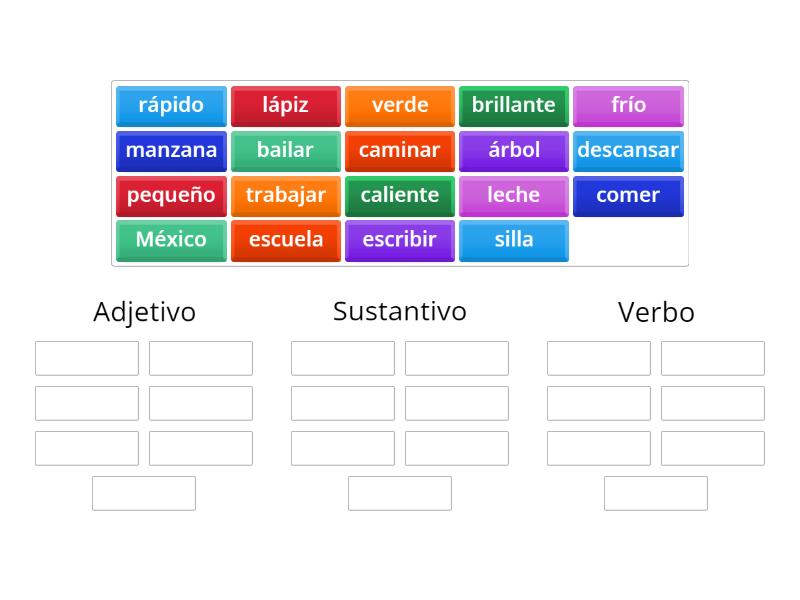Choose the orange "caminar" card
This screenshot has height=600, width=800.
(x=399, y=150)
